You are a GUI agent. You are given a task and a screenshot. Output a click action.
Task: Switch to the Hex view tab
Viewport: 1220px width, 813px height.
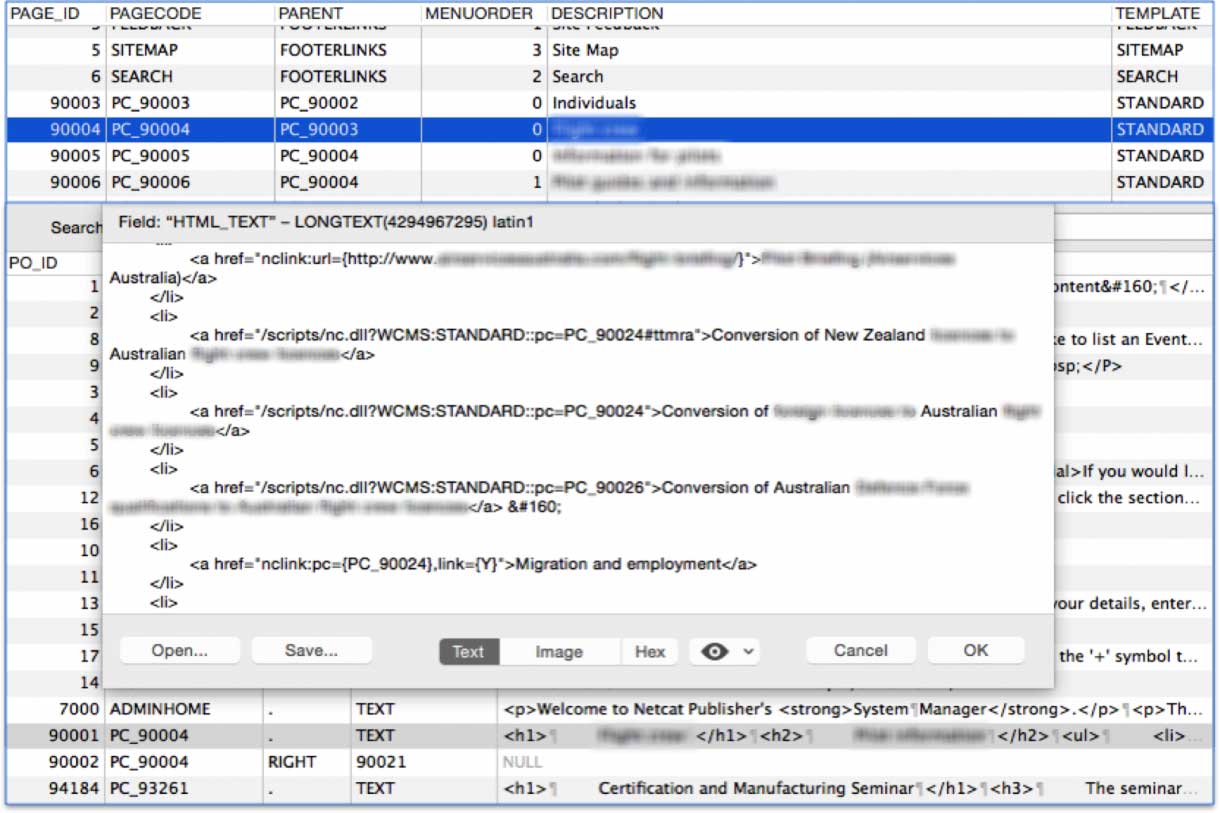coord(649,651)
